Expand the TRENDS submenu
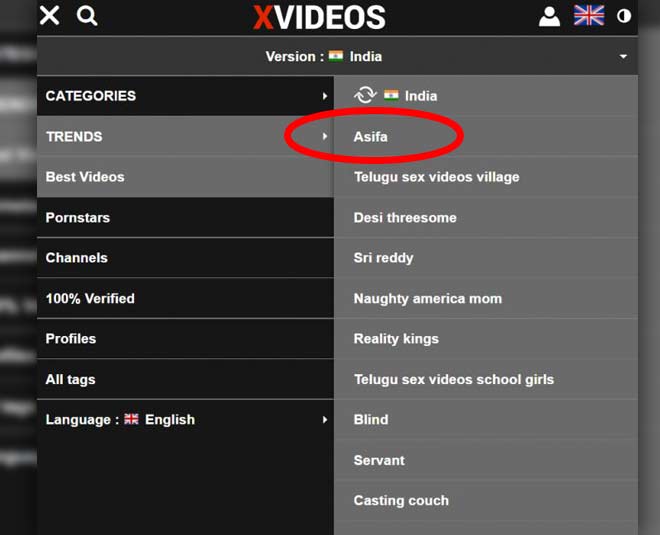This screenshot has height=535, width=660. point(325,136)
